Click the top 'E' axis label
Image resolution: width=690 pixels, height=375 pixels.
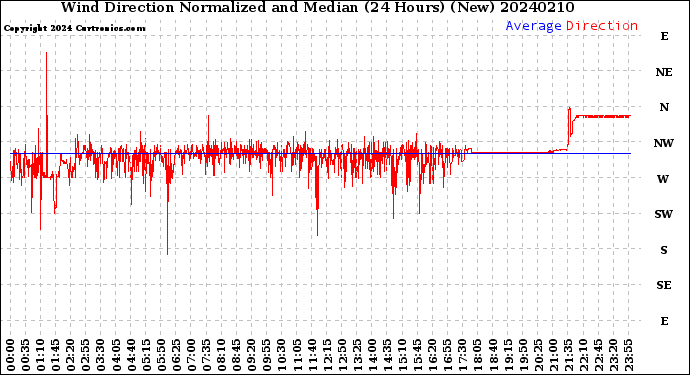[664, 36]
